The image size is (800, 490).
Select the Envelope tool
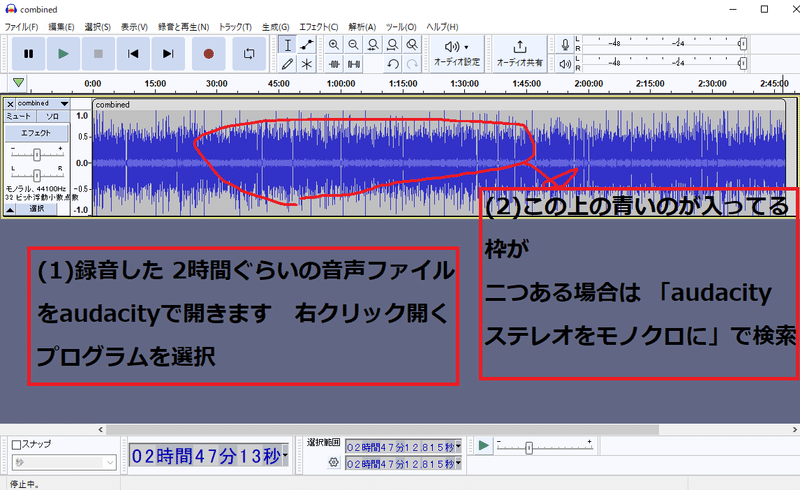(307, 45)
